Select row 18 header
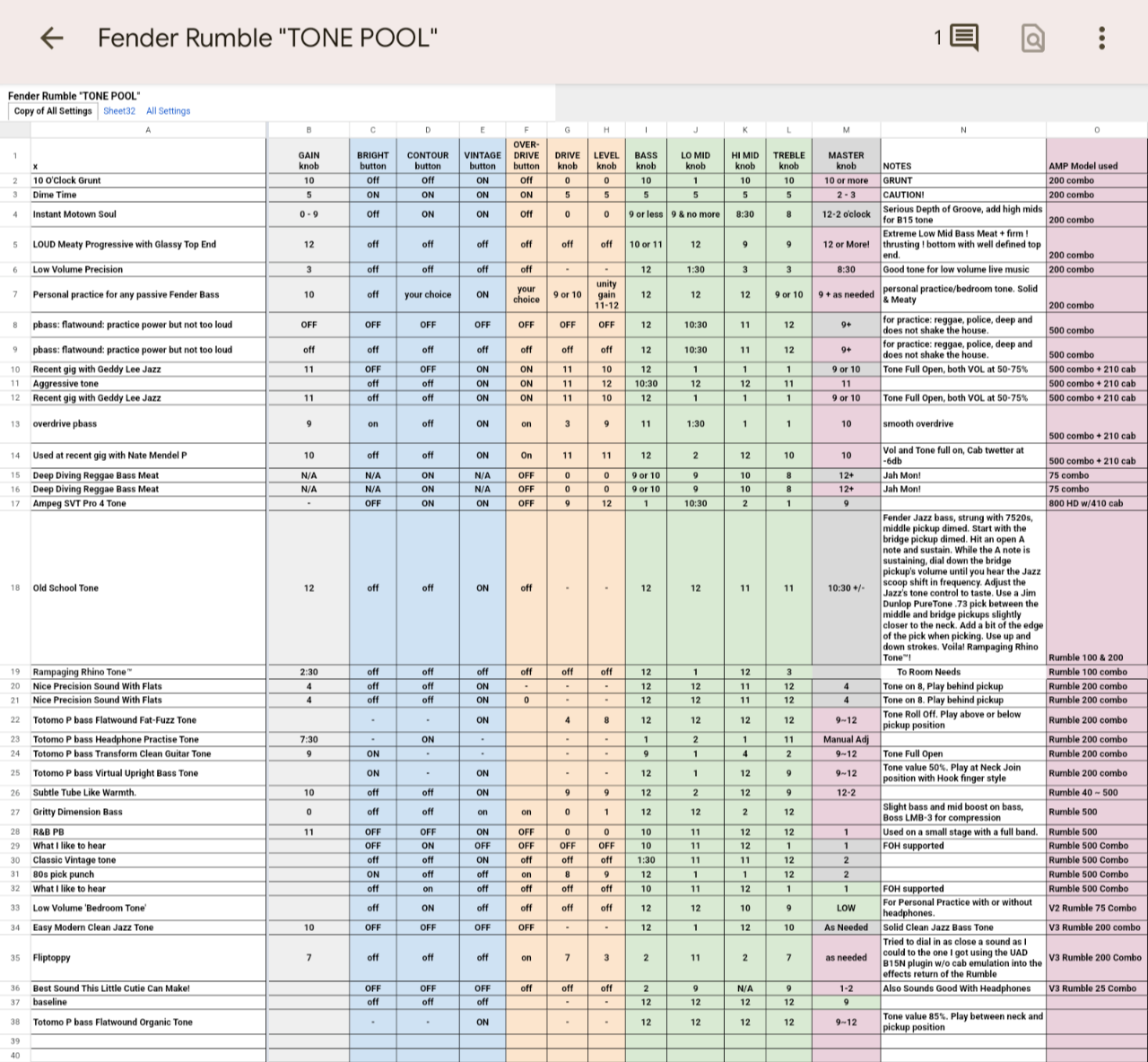 point(15,588)
